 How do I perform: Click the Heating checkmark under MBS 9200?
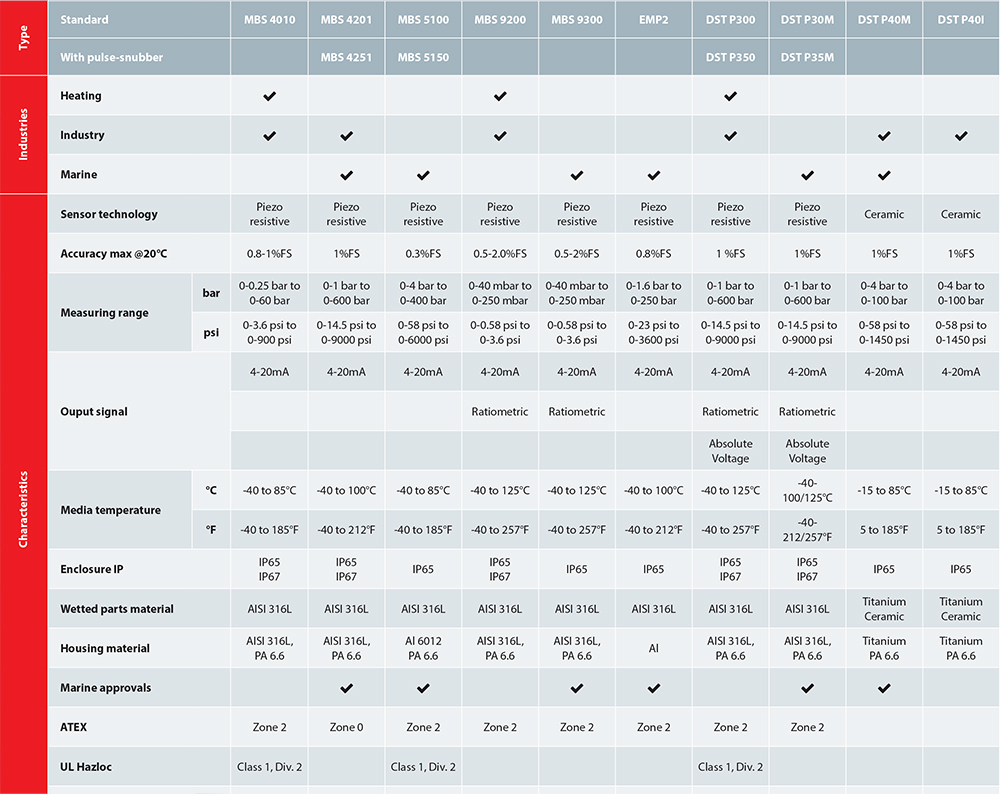point(500,96)
